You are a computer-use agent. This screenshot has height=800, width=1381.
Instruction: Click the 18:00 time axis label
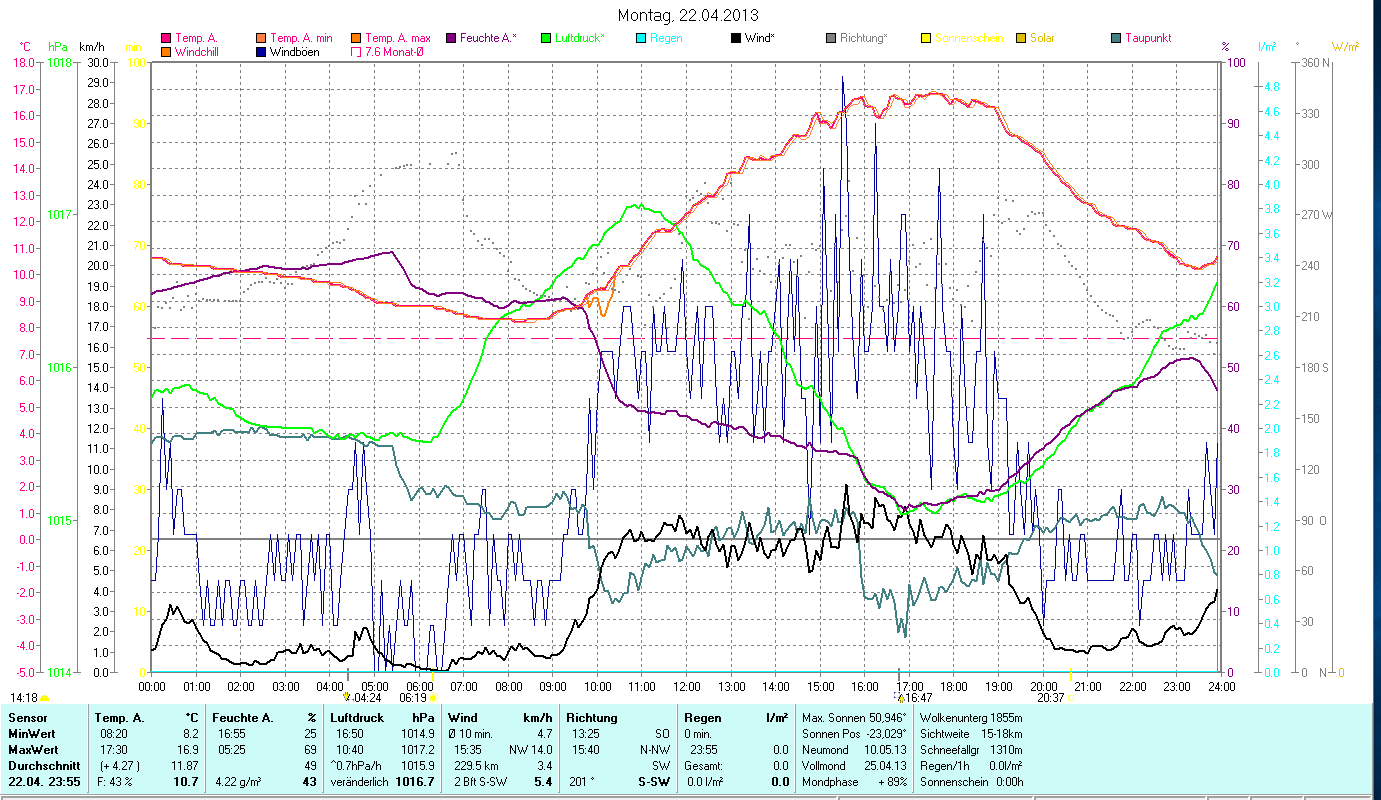click(x=954, y=687)
